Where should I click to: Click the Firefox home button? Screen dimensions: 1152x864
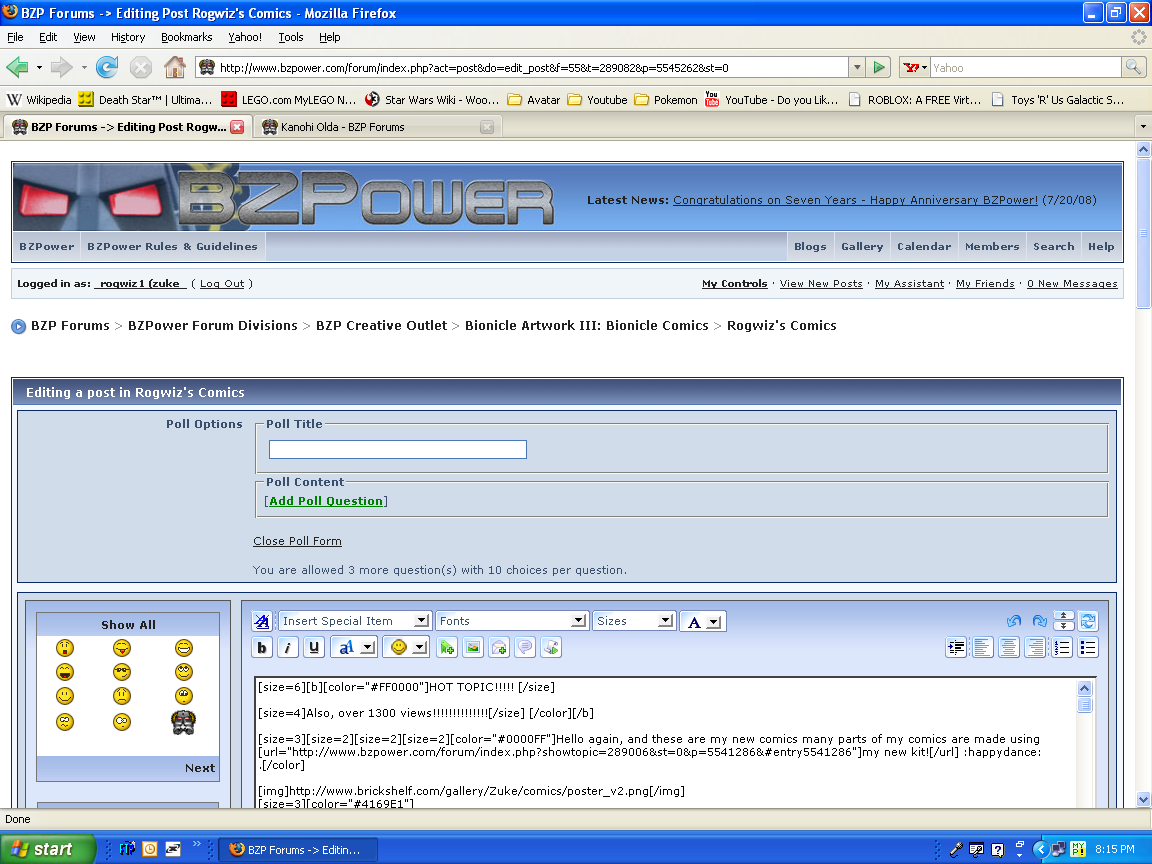[174, 68]
